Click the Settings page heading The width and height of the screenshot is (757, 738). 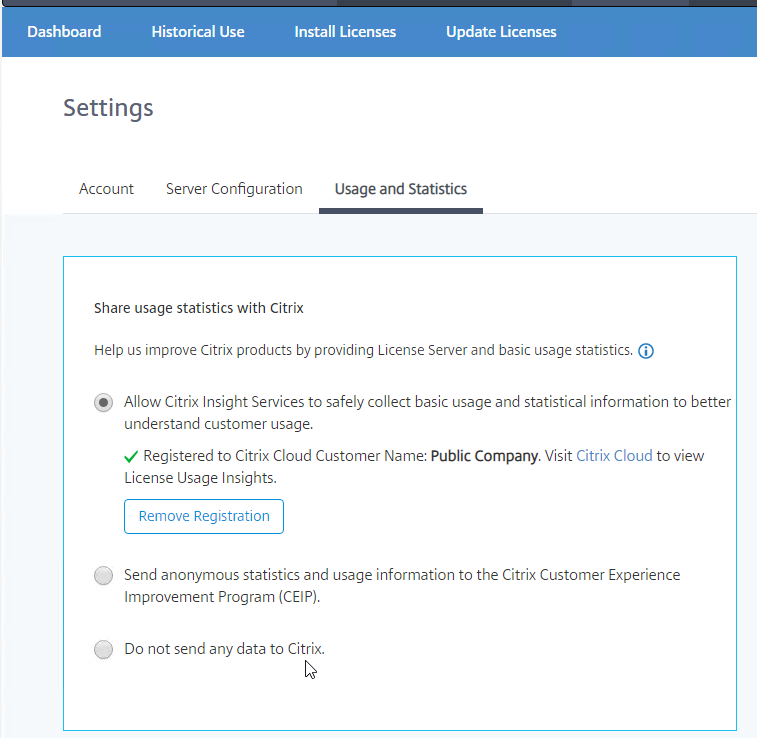coord(108,108)
